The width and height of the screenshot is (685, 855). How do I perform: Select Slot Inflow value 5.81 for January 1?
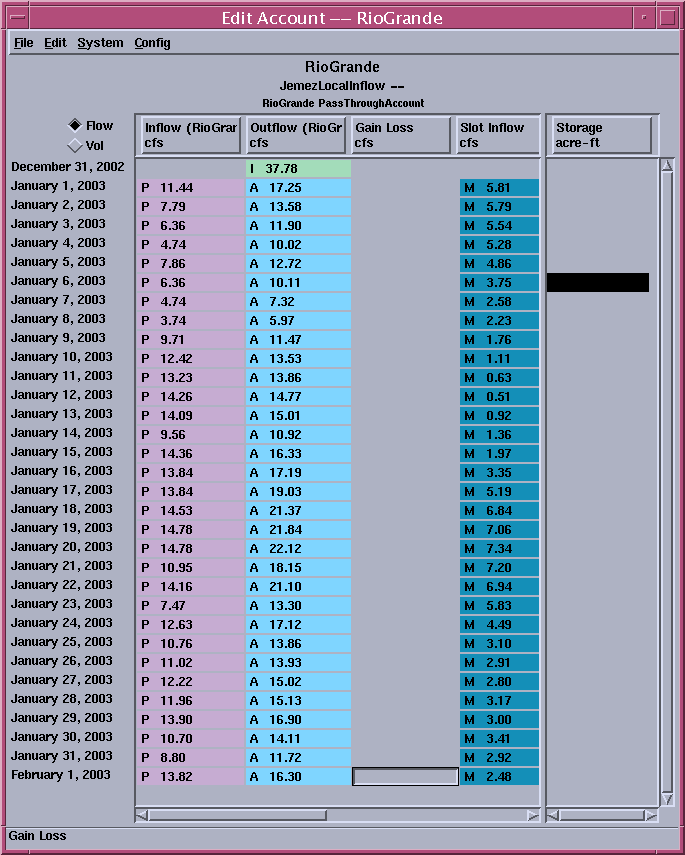click(499, 188)
